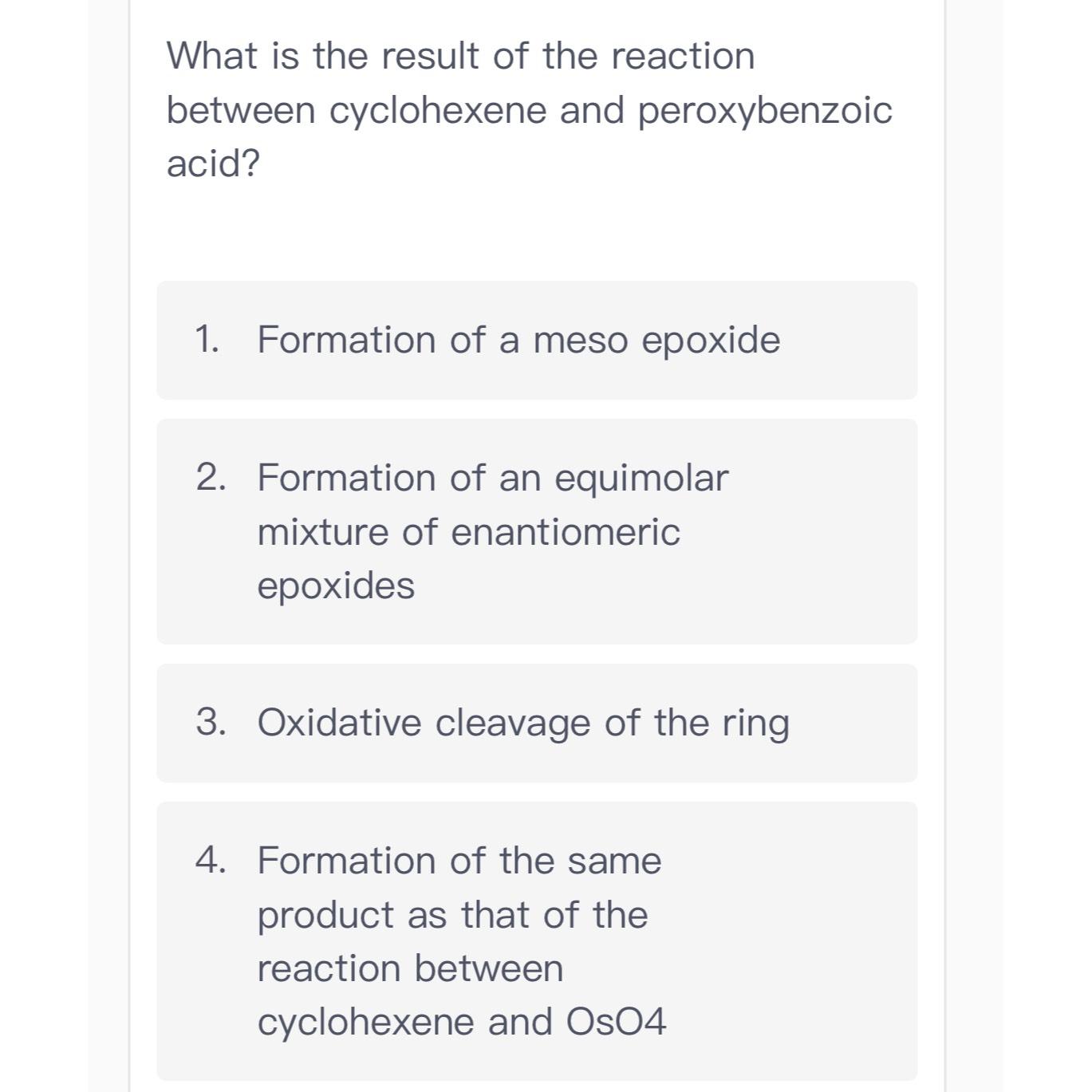1092x1092 pixels.
Task: Click the number 1 label
Action: tap(207, 338)
